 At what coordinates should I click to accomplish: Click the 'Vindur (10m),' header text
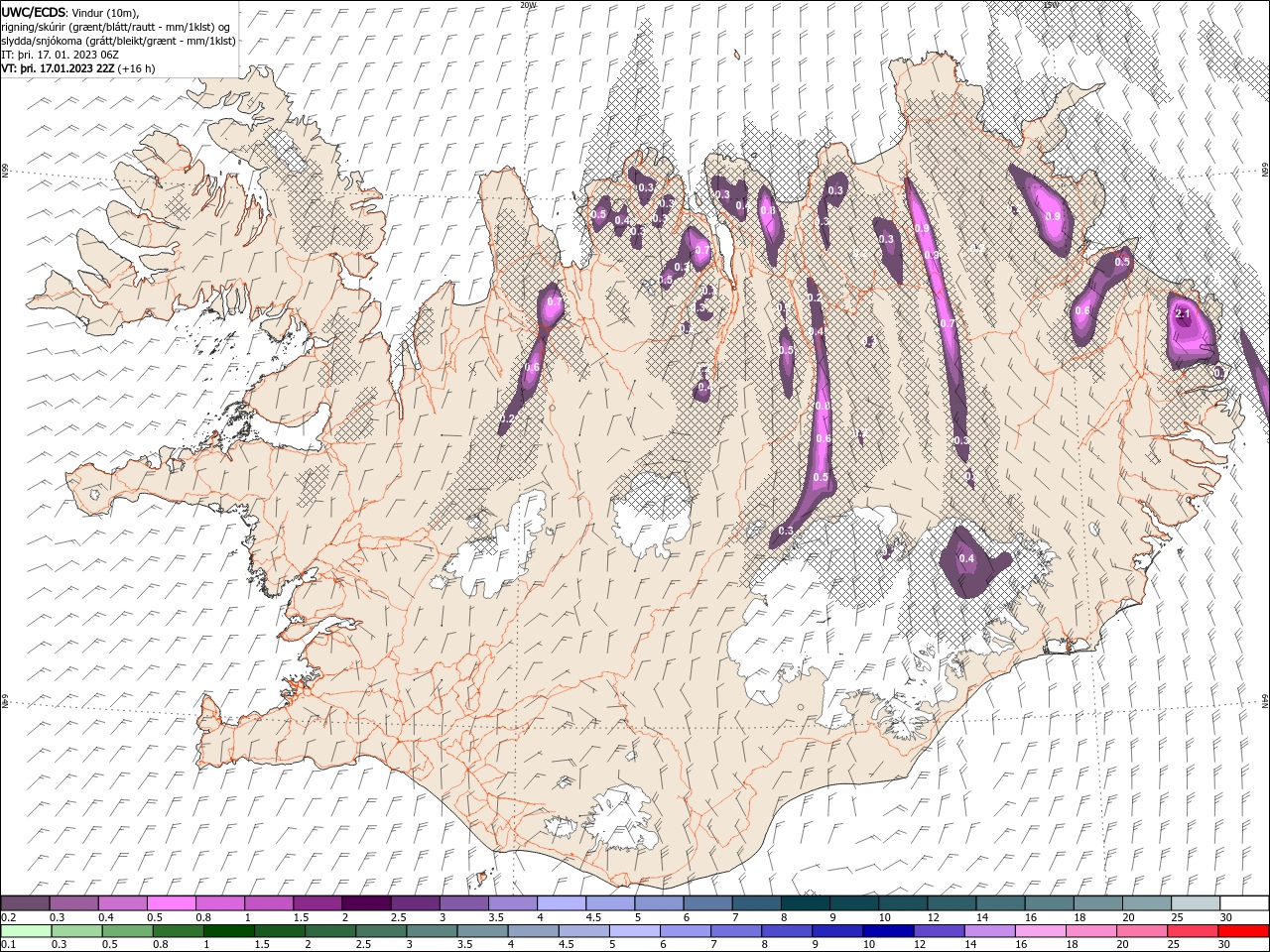[107, 12]
